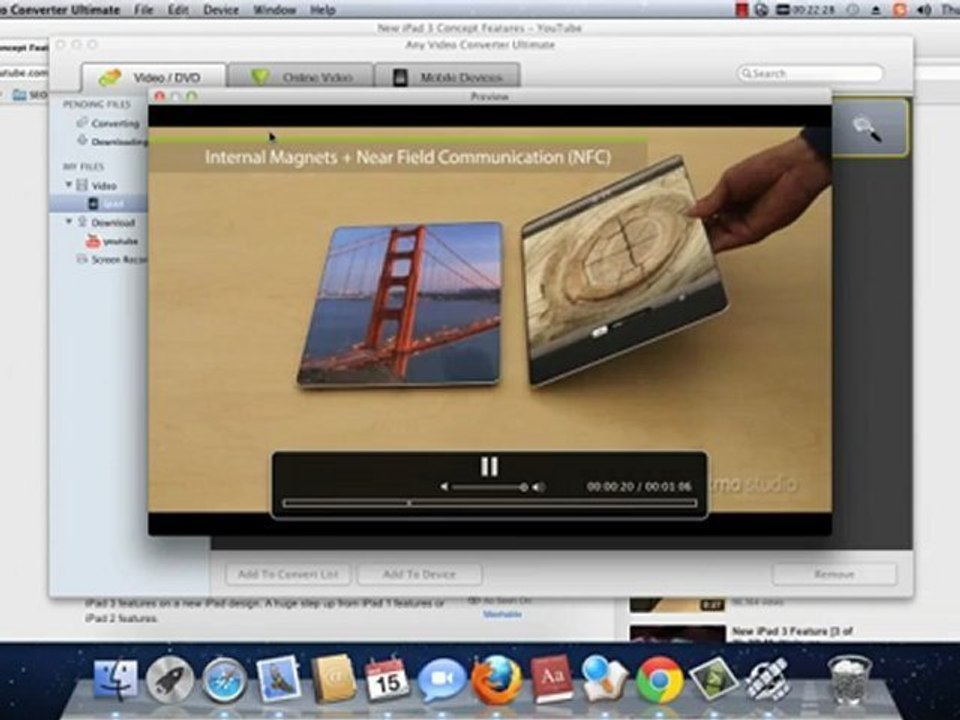Open Finder from the Dock
Screen dimensions: 960x720
click(115, 679)
